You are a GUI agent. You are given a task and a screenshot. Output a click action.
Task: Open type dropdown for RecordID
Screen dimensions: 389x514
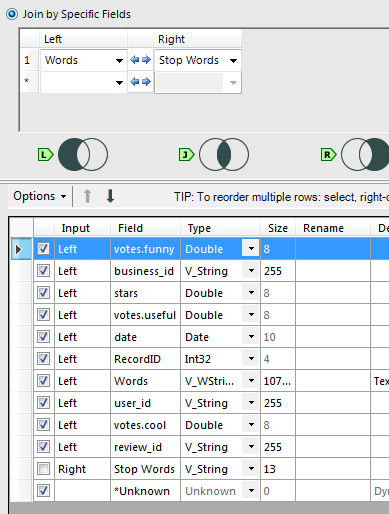[251, 359]
